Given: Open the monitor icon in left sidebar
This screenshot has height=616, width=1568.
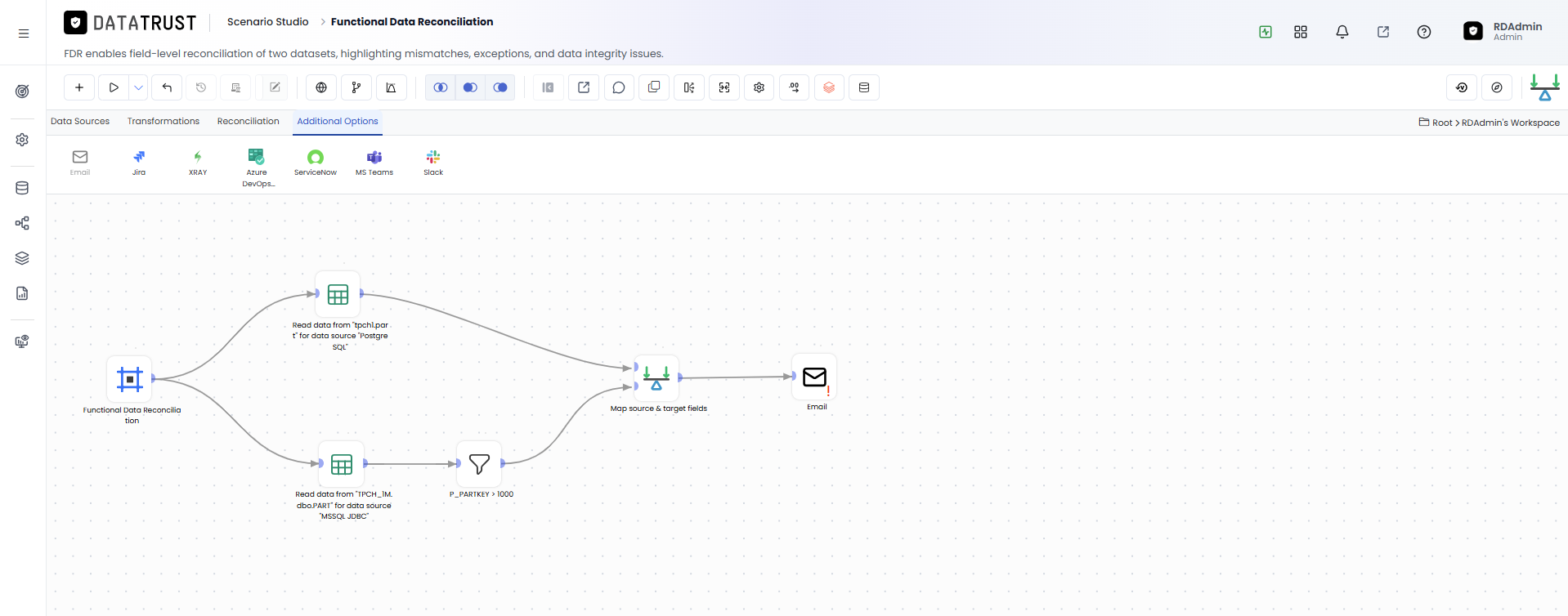Looking at the screenshot, I should [x=23, y=341].
